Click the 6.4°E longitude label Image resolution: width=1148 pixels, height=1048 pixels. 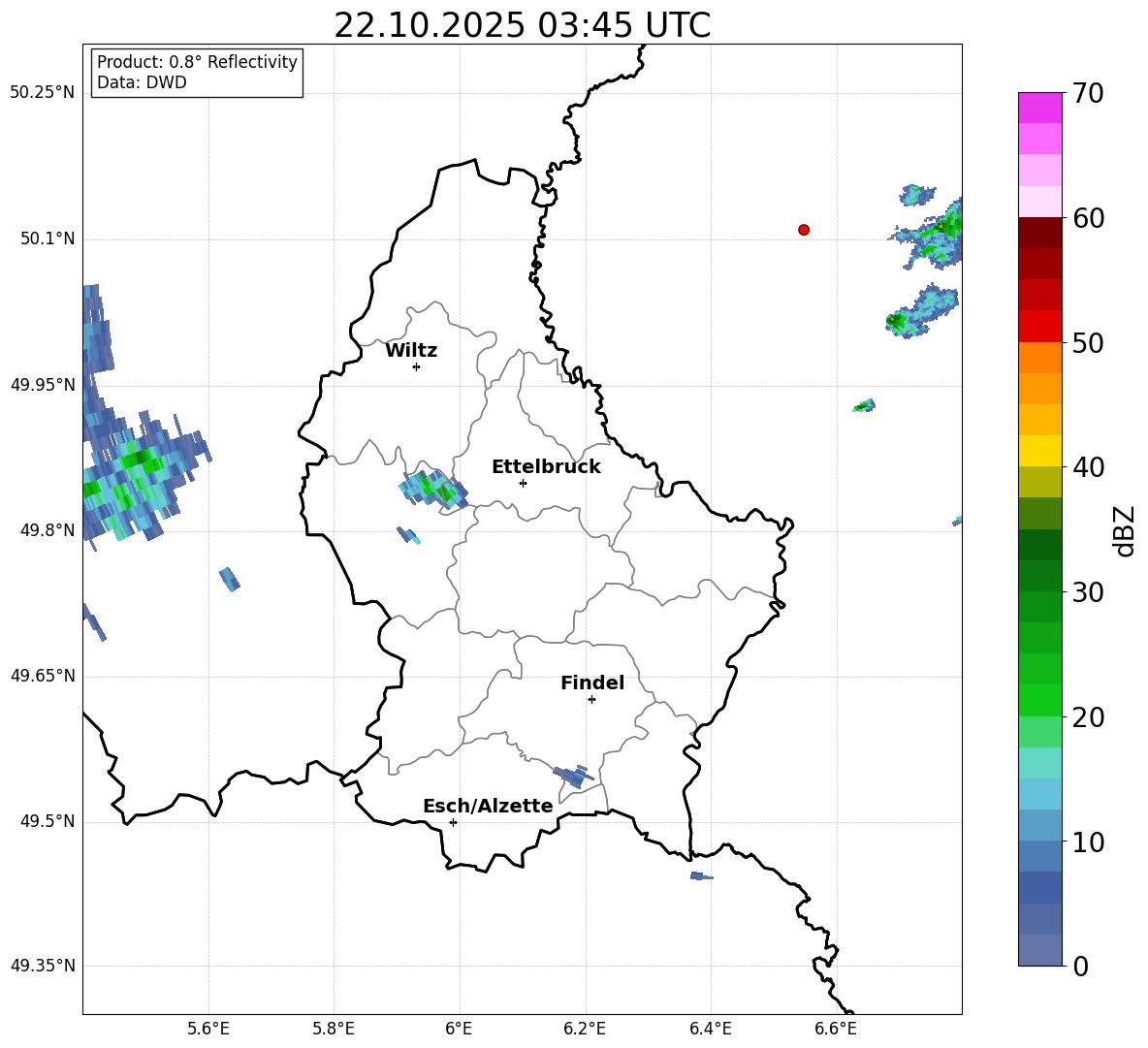[710, 1029]
